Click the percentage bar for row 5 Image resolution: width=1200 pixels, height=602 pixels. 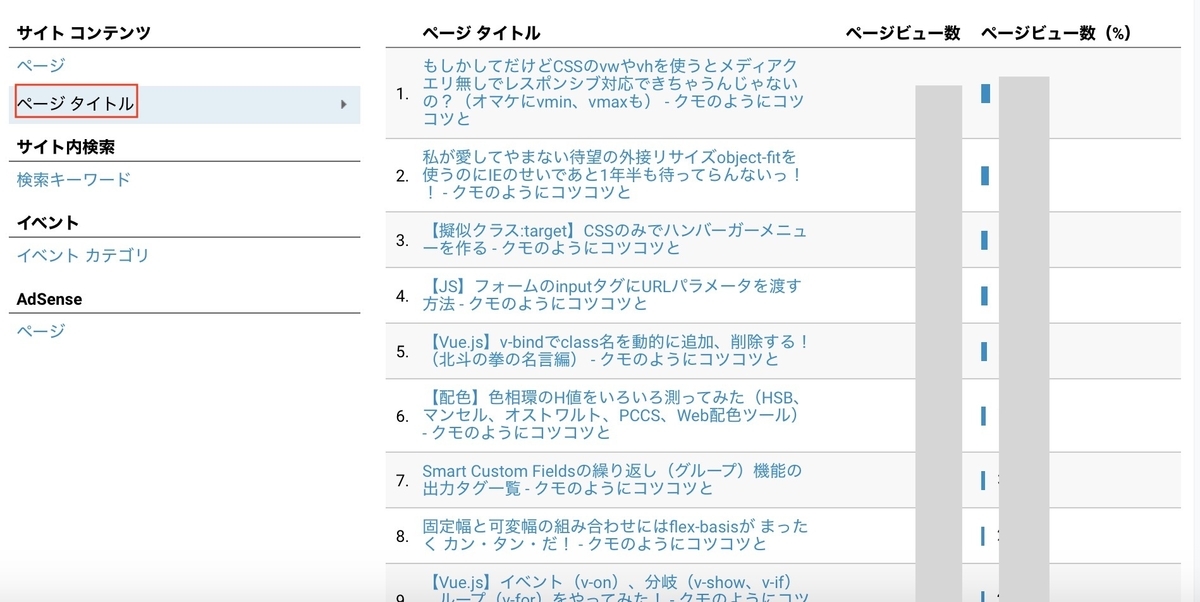pyautogui.click(x=985, y=351)
